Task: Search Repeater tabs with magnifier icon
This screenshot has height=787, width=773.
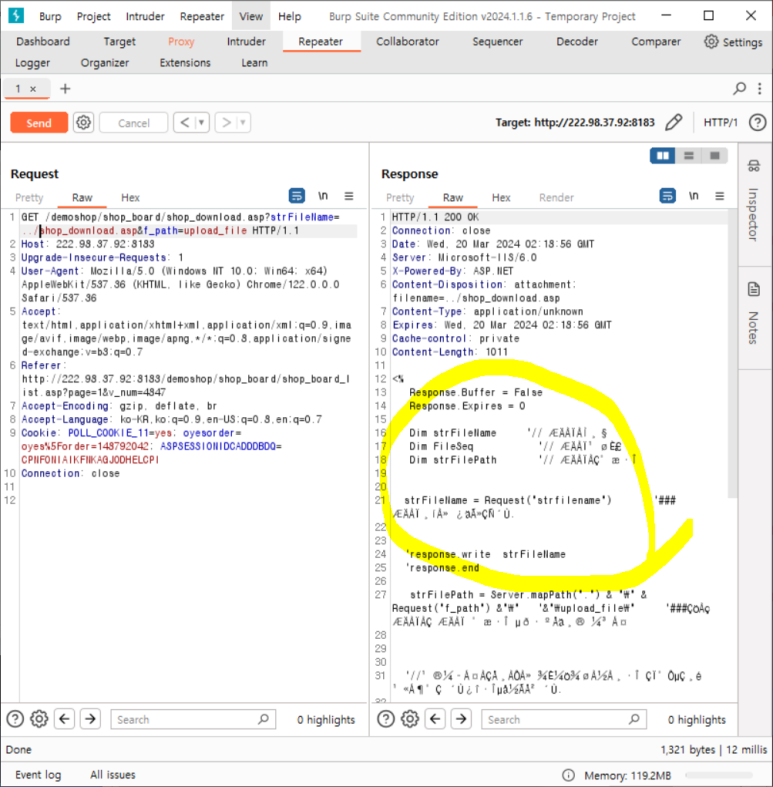Action: [739, 89]
